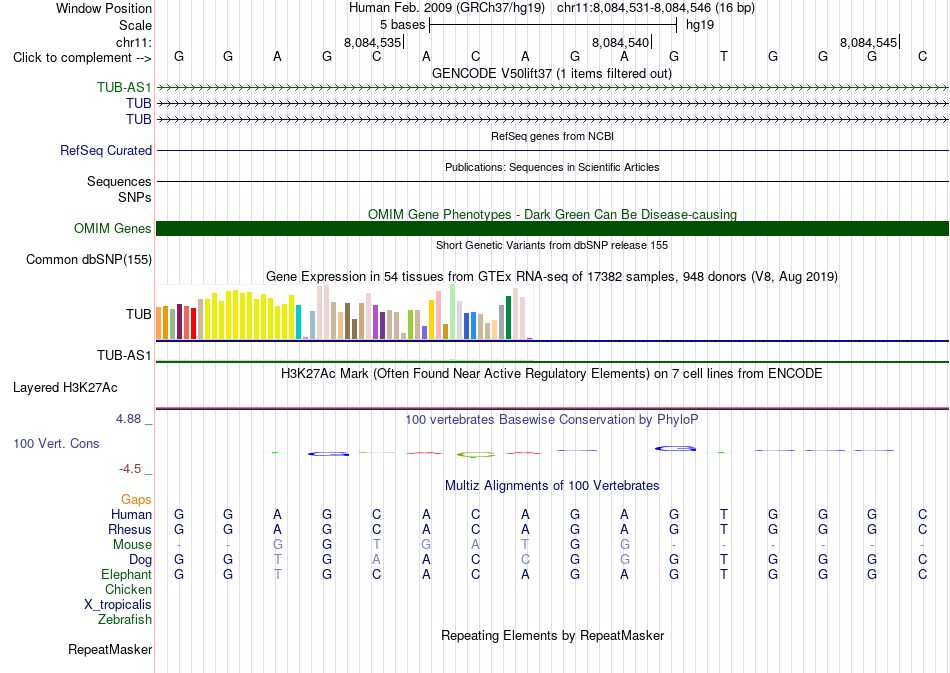Click the 4.88 upper PhyloP scale value

point(128,419)
